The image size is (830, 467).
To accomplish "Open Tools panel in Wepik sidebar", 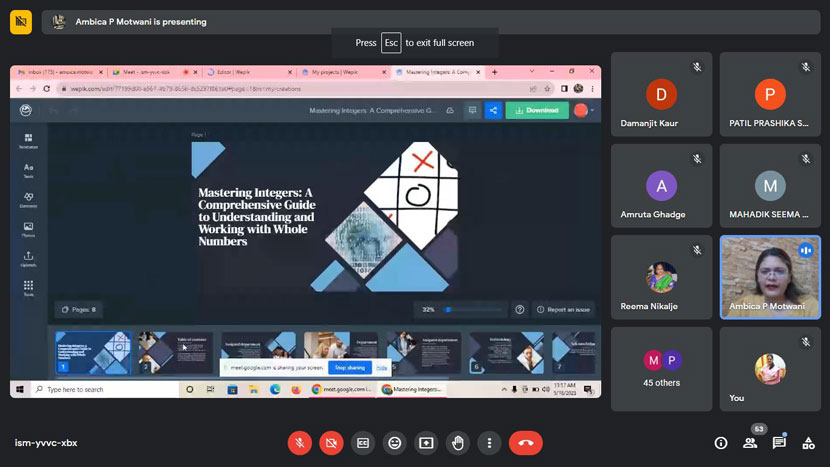I will tap(29, 289).
